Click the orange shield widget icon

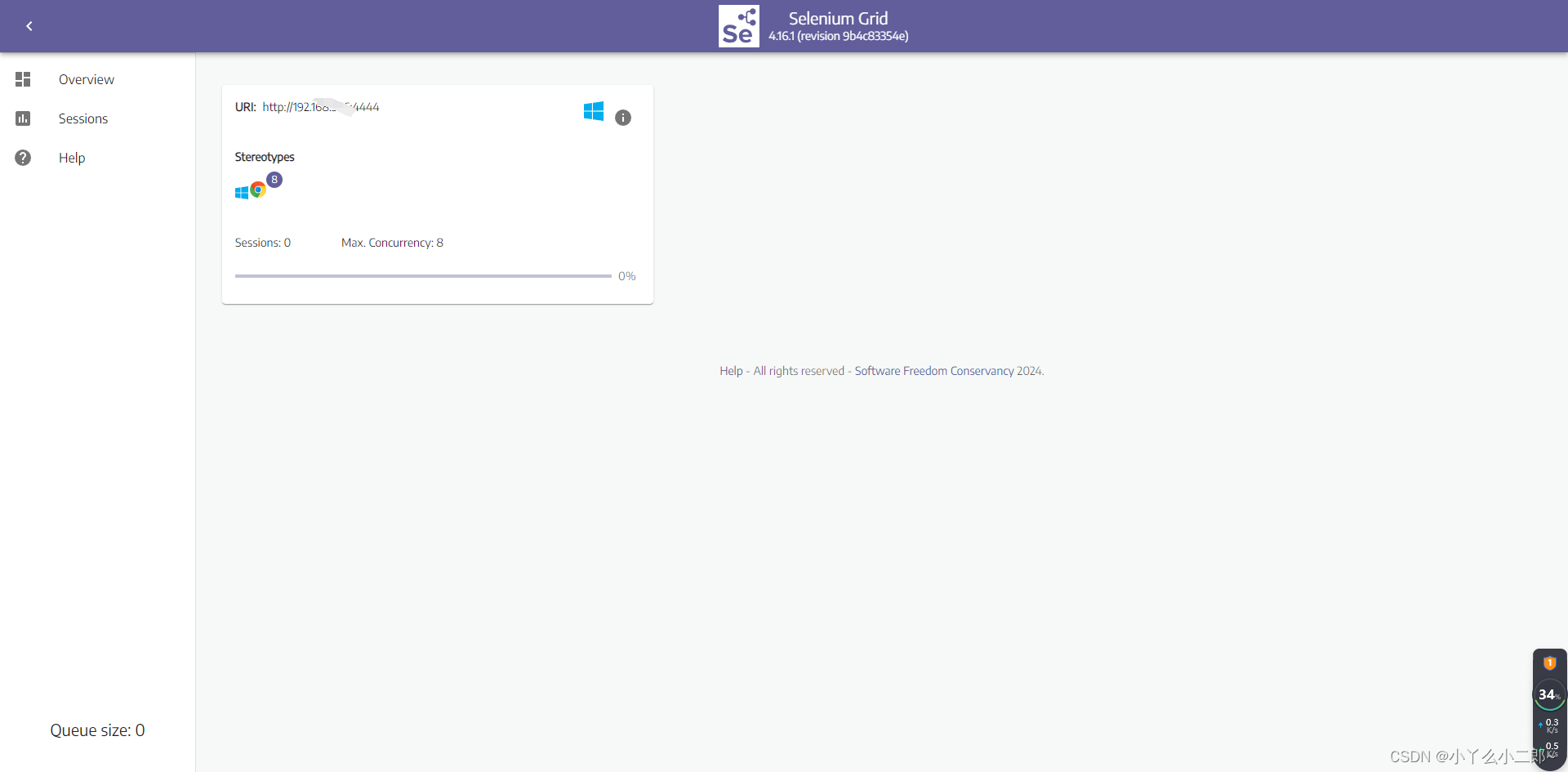coord(1550,663)
